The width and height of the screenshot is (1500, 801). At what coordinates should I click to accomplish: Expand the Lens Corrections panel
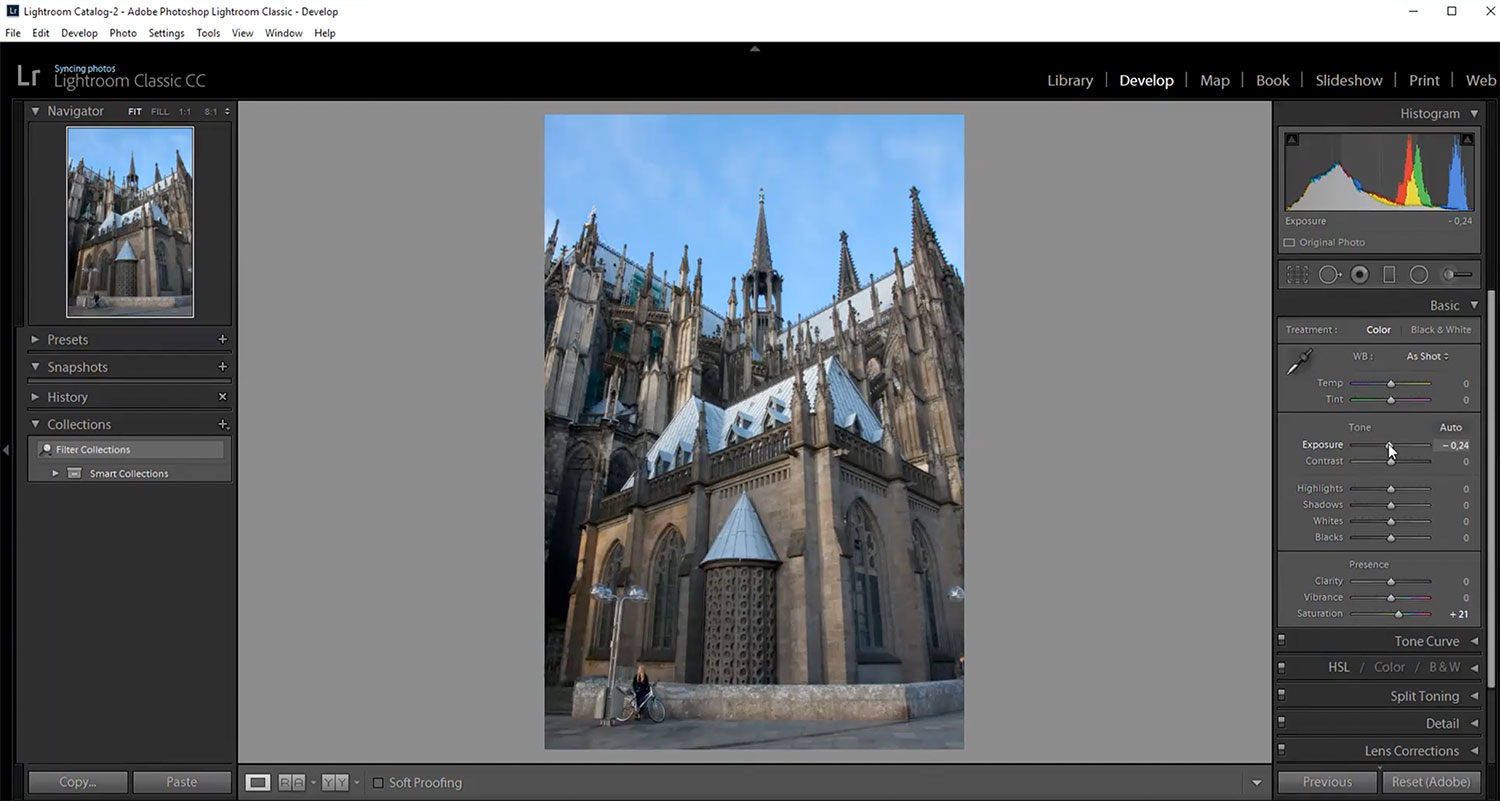[x=1411, y=751]
